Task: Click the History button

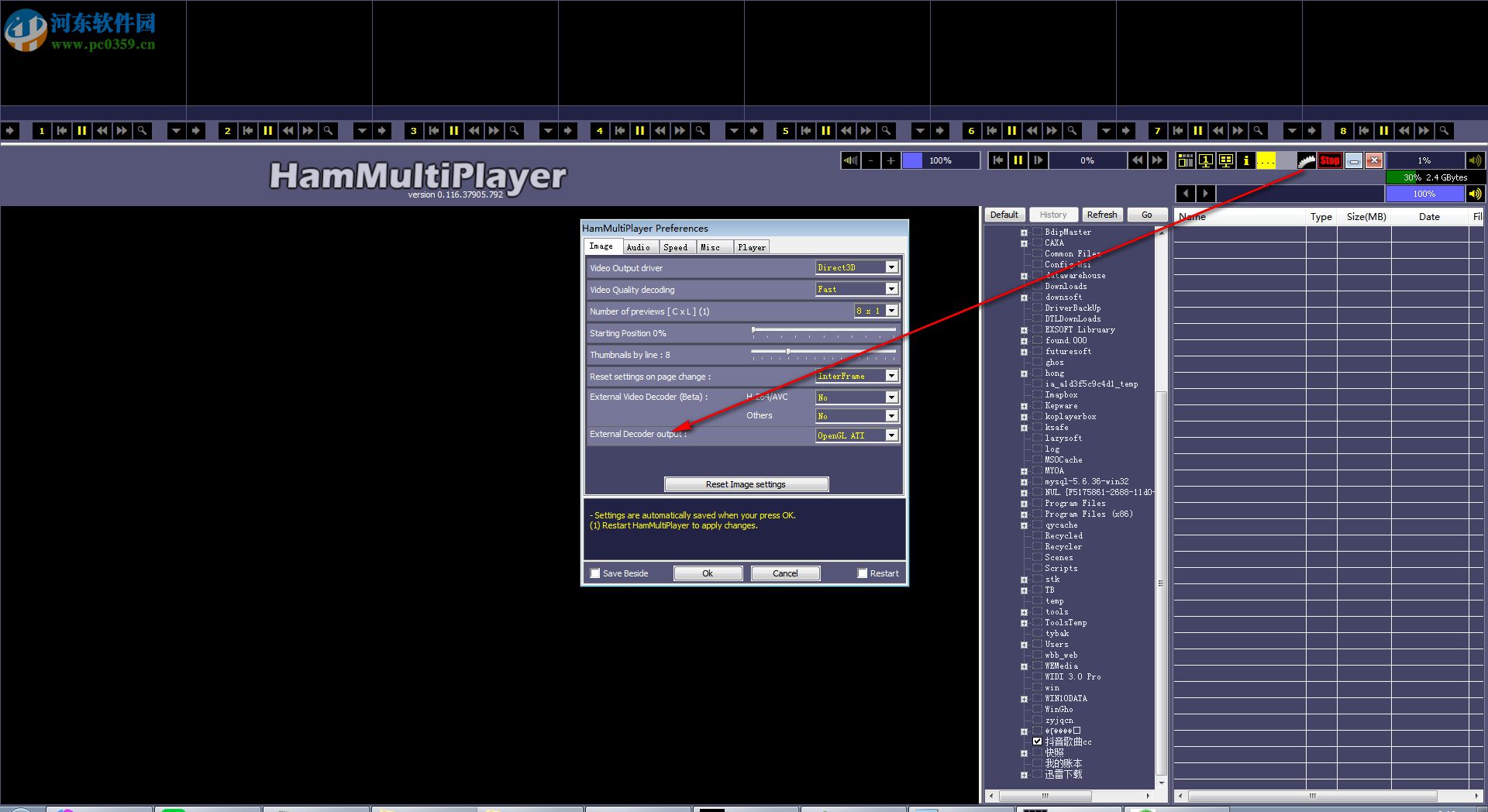Action: click(1053, 215)
